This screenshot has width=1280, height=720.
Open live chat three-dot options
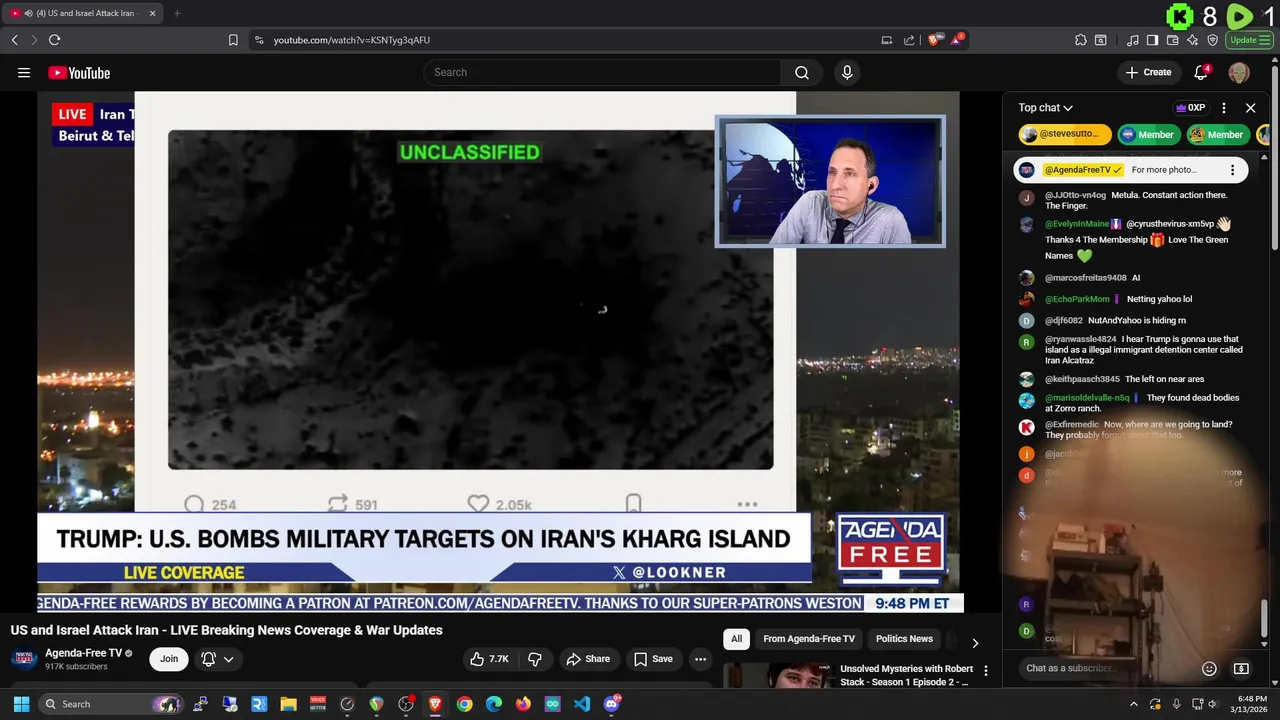pyautogui.click(x=1224, y=108)
